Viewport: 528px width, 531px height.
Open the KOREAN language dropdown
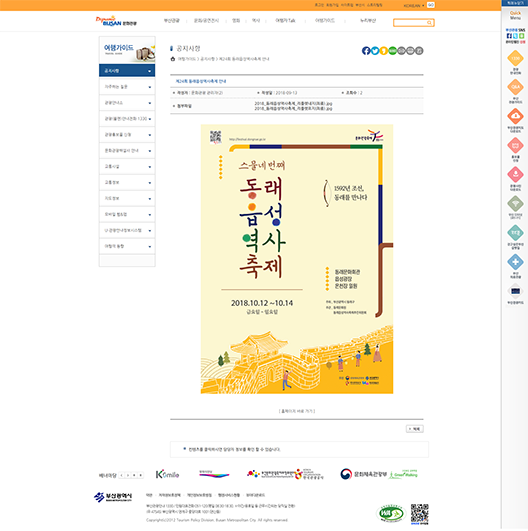pyautogui.click(x=414, y=5)
